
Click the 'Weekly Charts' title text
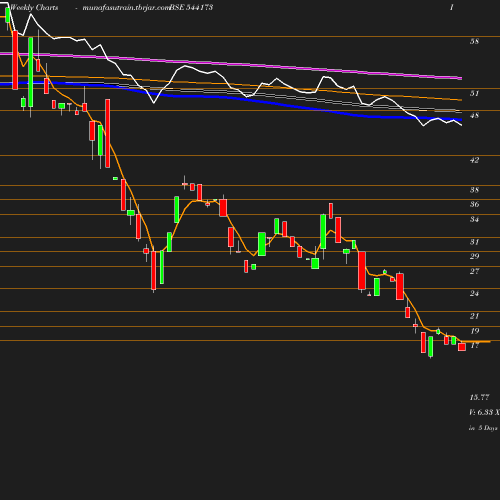point(34,7)
